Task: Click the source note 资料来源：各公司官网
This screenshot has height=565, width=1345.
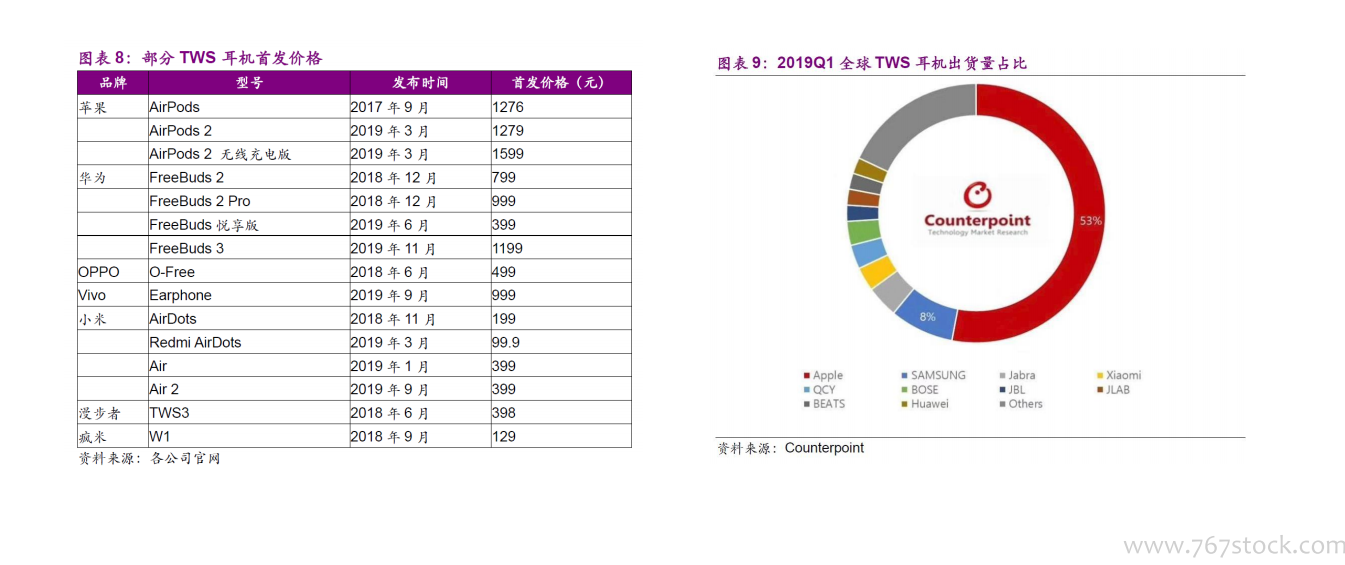Action: pyautogui.click(x=149, y=459)
